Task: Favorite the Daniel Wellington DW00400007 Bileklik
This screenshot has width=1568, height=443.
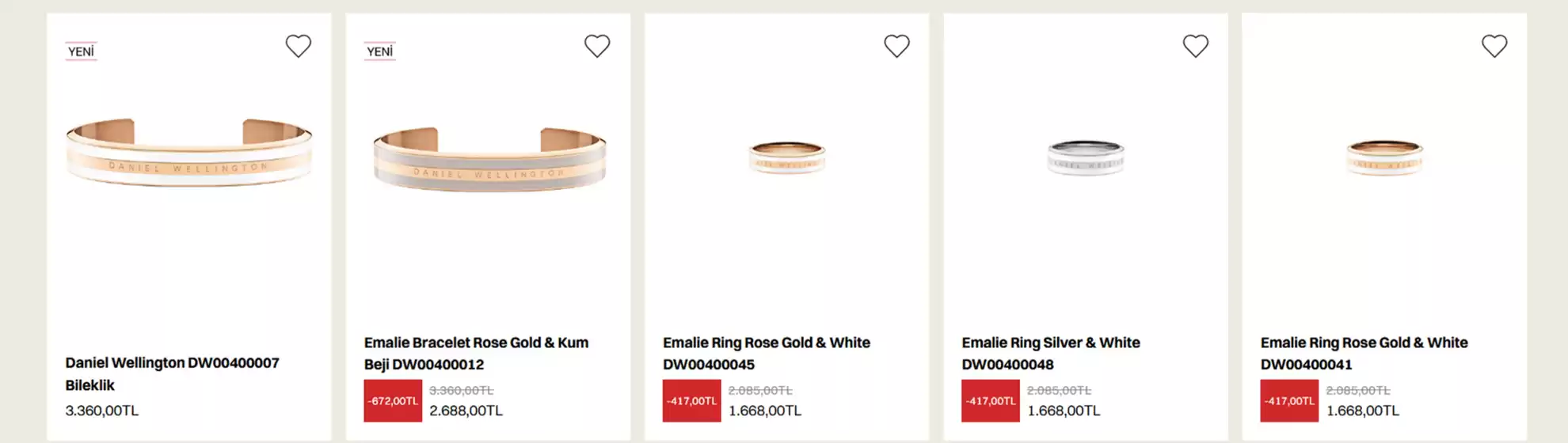Action: [x=298, y=47]
